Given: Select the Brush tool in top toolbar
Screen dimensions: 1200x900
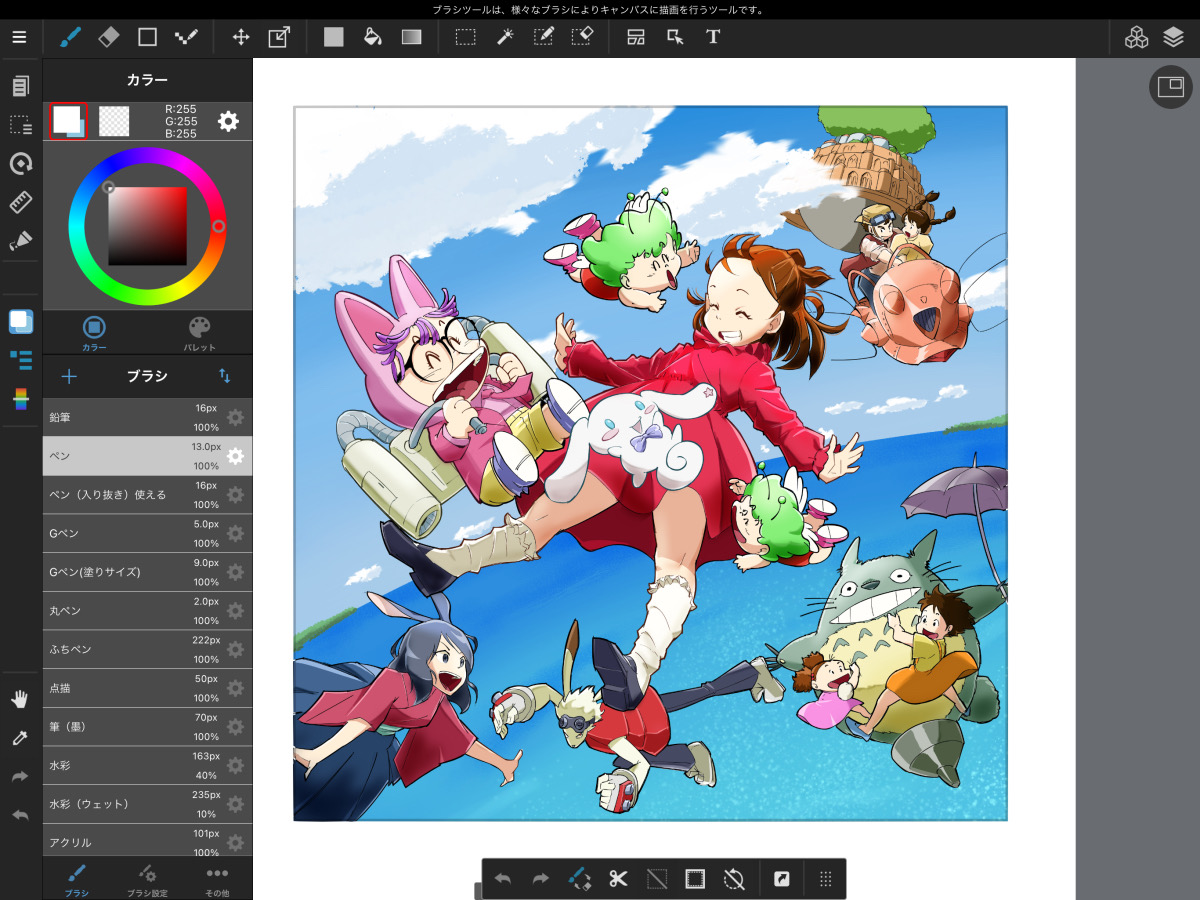Looking at the screenshot, I should [70, 37].
